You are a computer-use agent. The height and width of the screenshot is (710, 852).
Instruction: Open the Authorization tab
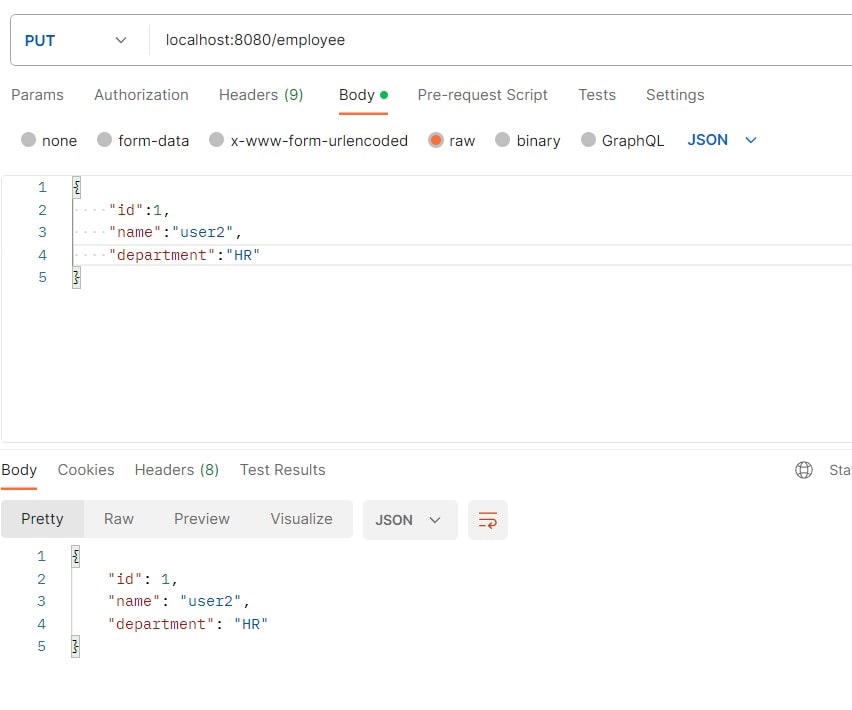tap(141, 95)
